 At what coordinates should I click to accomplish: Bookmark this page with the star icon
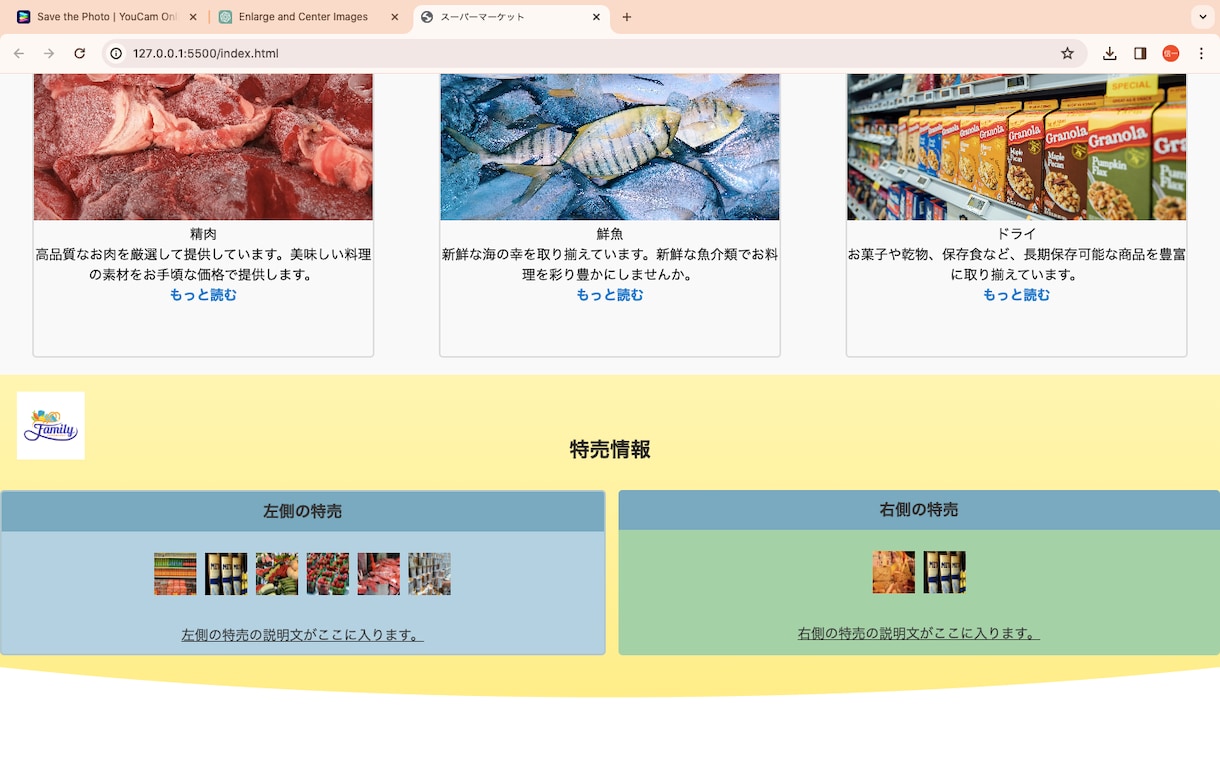pos(1067,54)
